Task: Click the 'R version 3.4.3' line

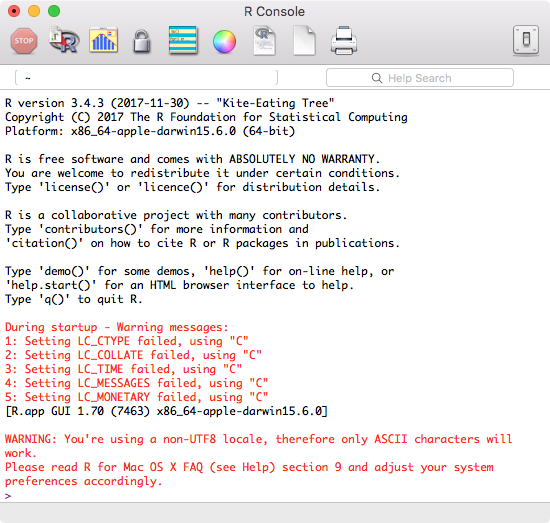Action: pyautogui.click(x=169, y=103)
